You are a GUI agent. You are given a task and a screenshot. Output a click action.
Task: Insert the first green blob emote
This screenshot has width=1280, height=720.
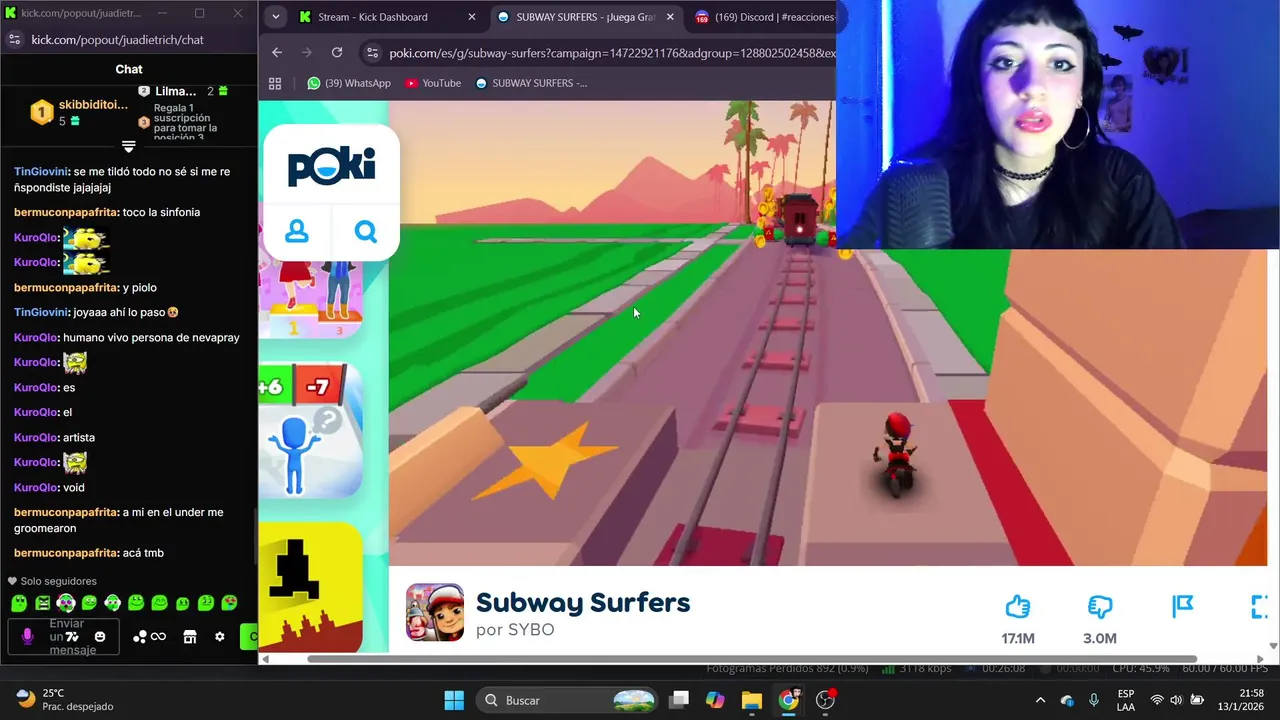[19, 603]
